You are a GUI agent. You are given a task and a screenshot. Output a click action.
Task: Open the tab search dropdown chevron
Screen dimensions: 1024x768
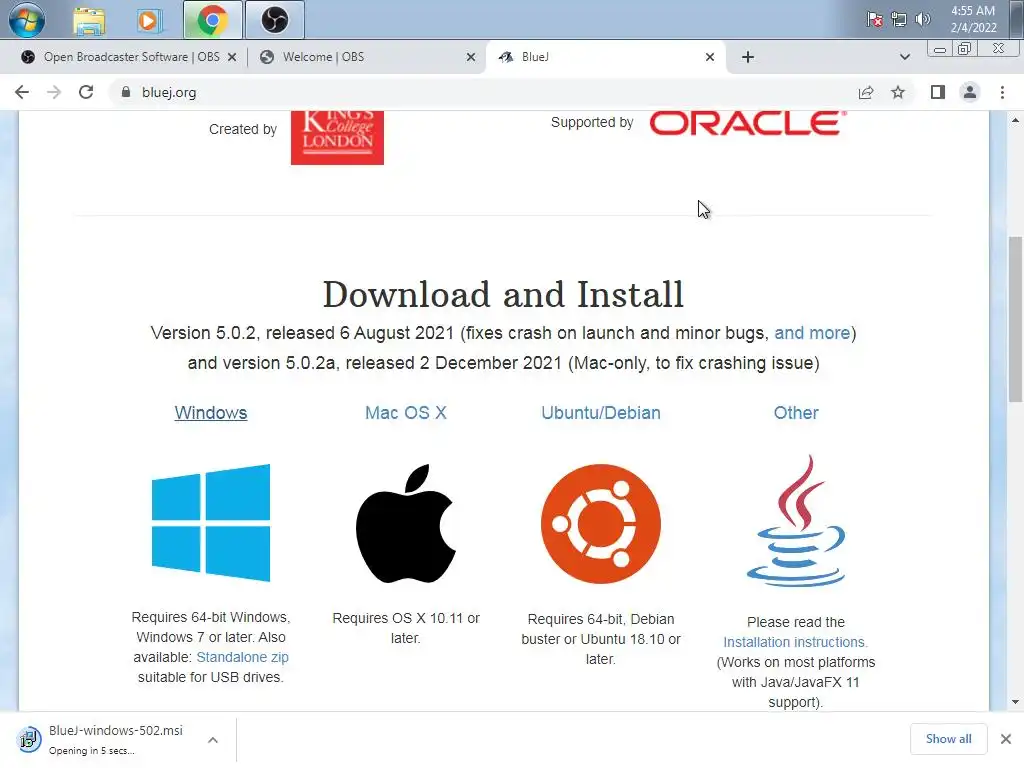[904, 57]
